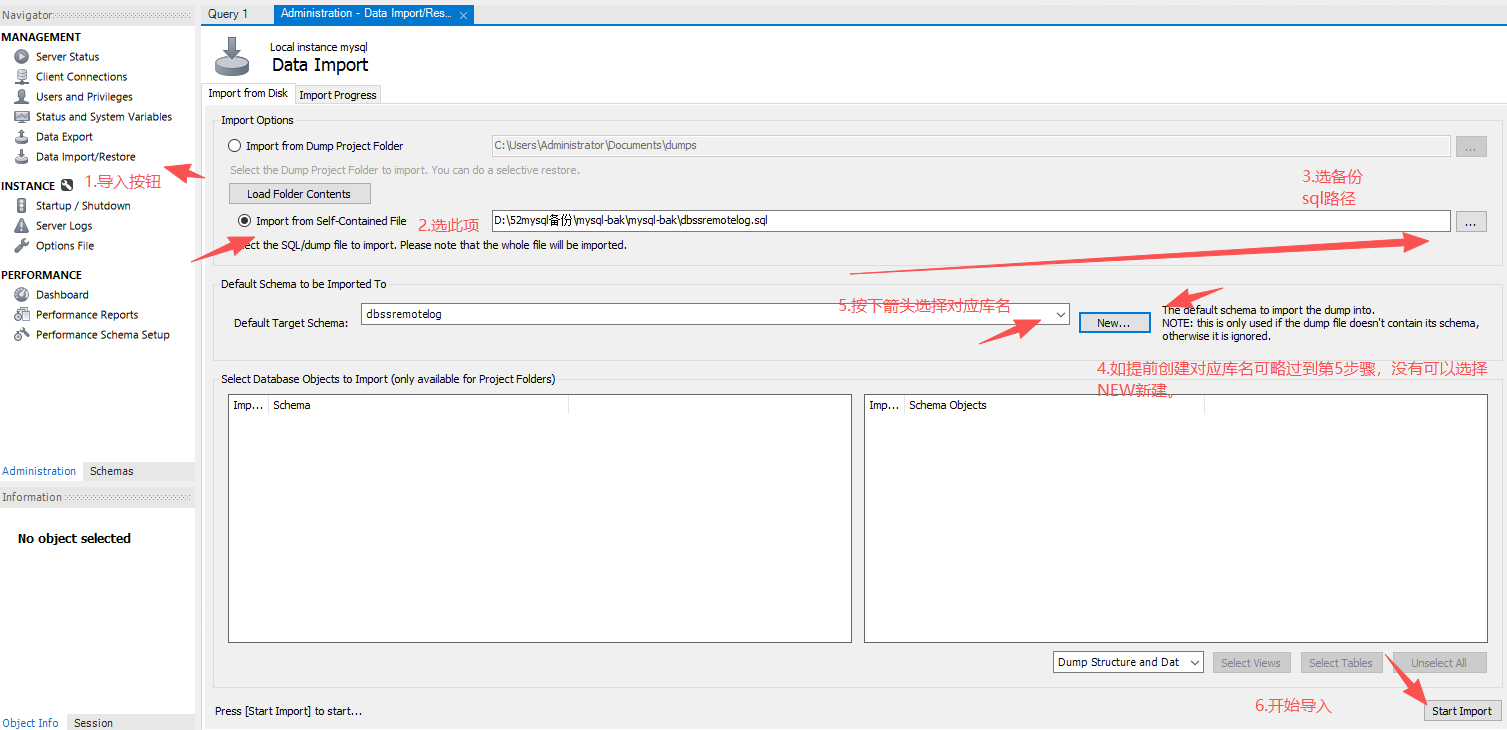Click the Server Logs warning icon
This screenshot has height=730, width=1507.
[x=21, y=226]
